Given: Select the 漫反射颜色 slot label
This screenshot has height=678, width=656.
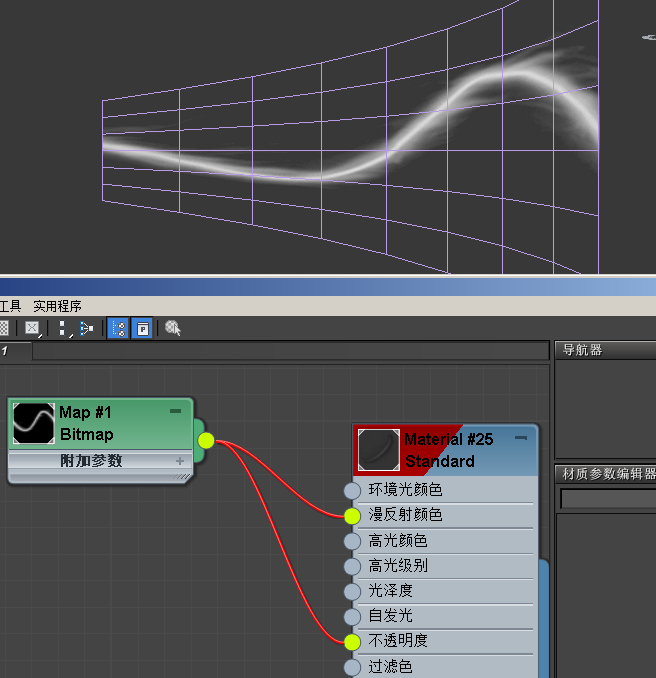Looking at the screenshot, I should tap(405, 515).
